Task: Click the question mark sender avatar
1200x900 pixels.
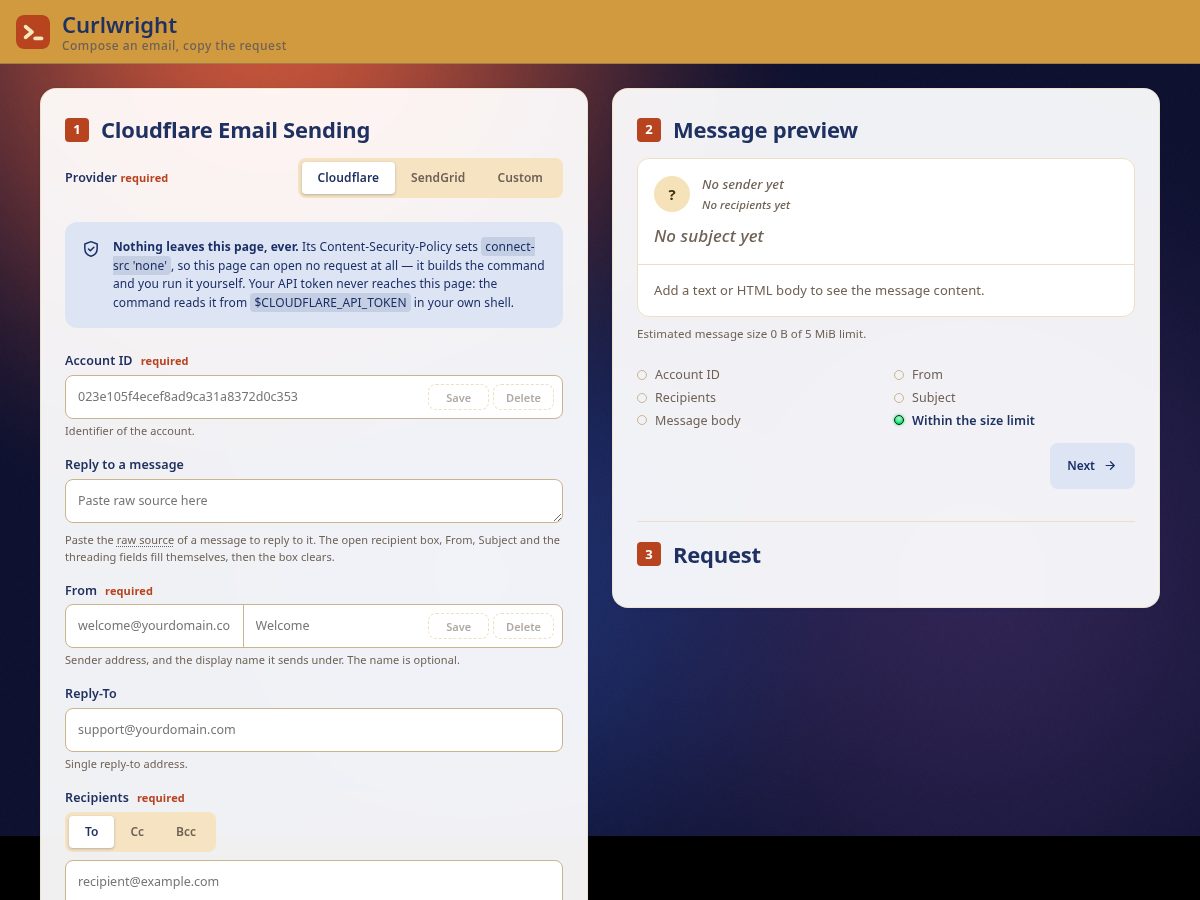Action: point(672,194)
